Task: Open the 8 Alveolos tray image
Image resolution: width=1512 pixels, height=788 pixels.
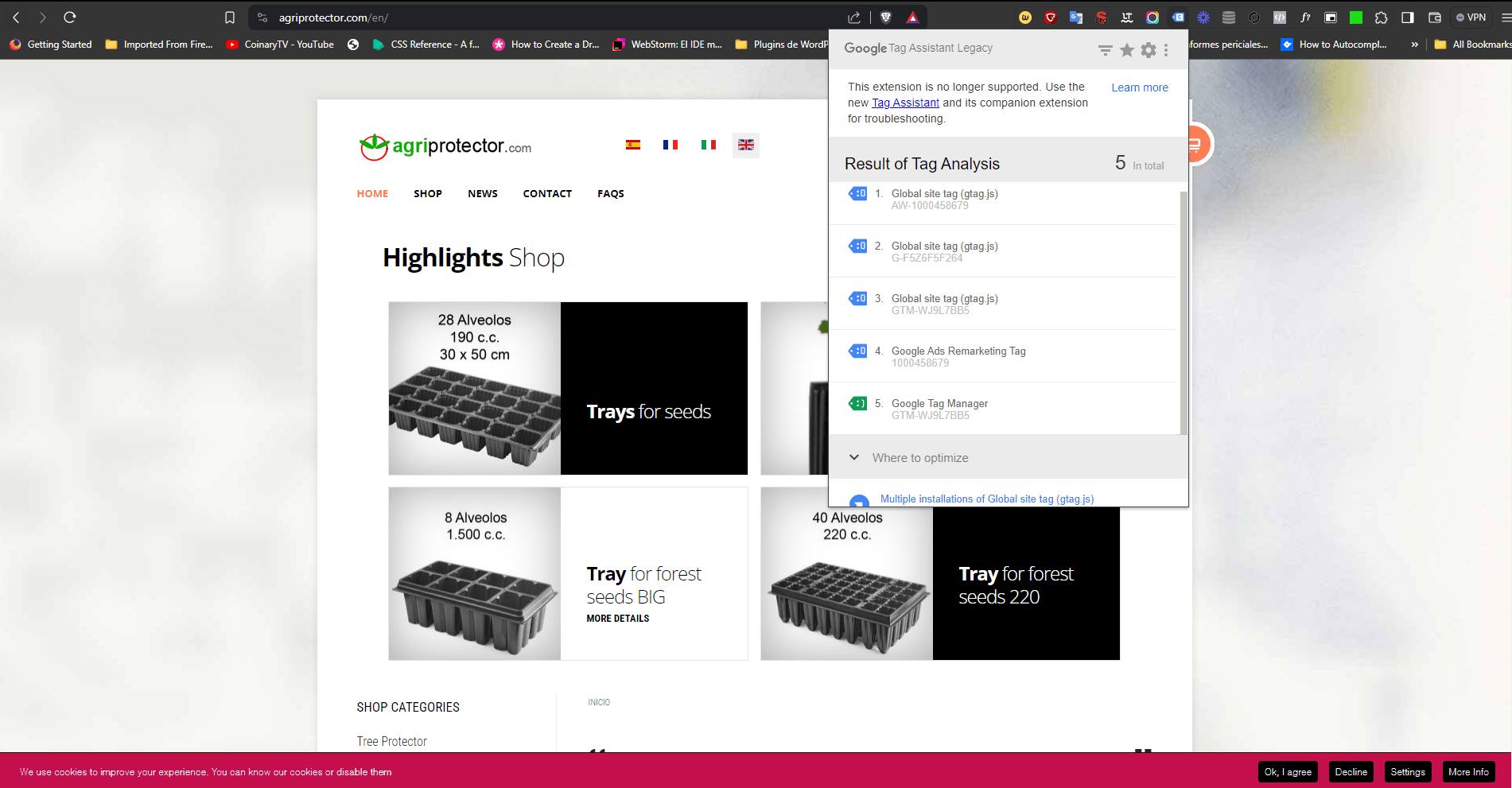Action: 475,573
